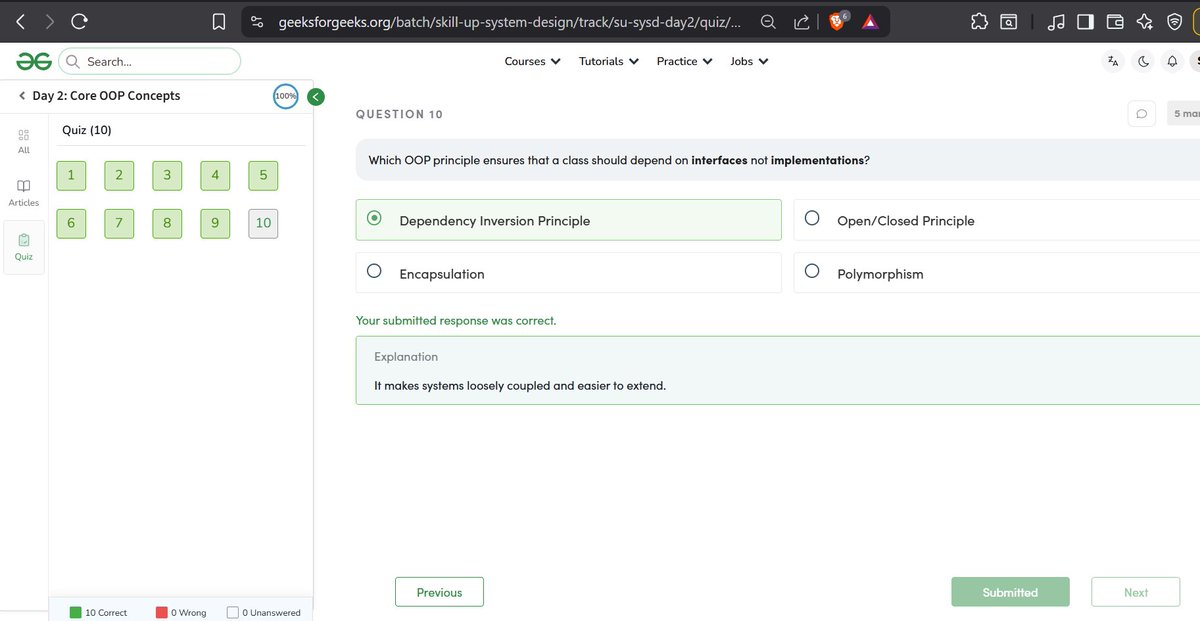Open the Leo AI sparkle icon
Screen dimensions: 1200x621
[1145, 21]
